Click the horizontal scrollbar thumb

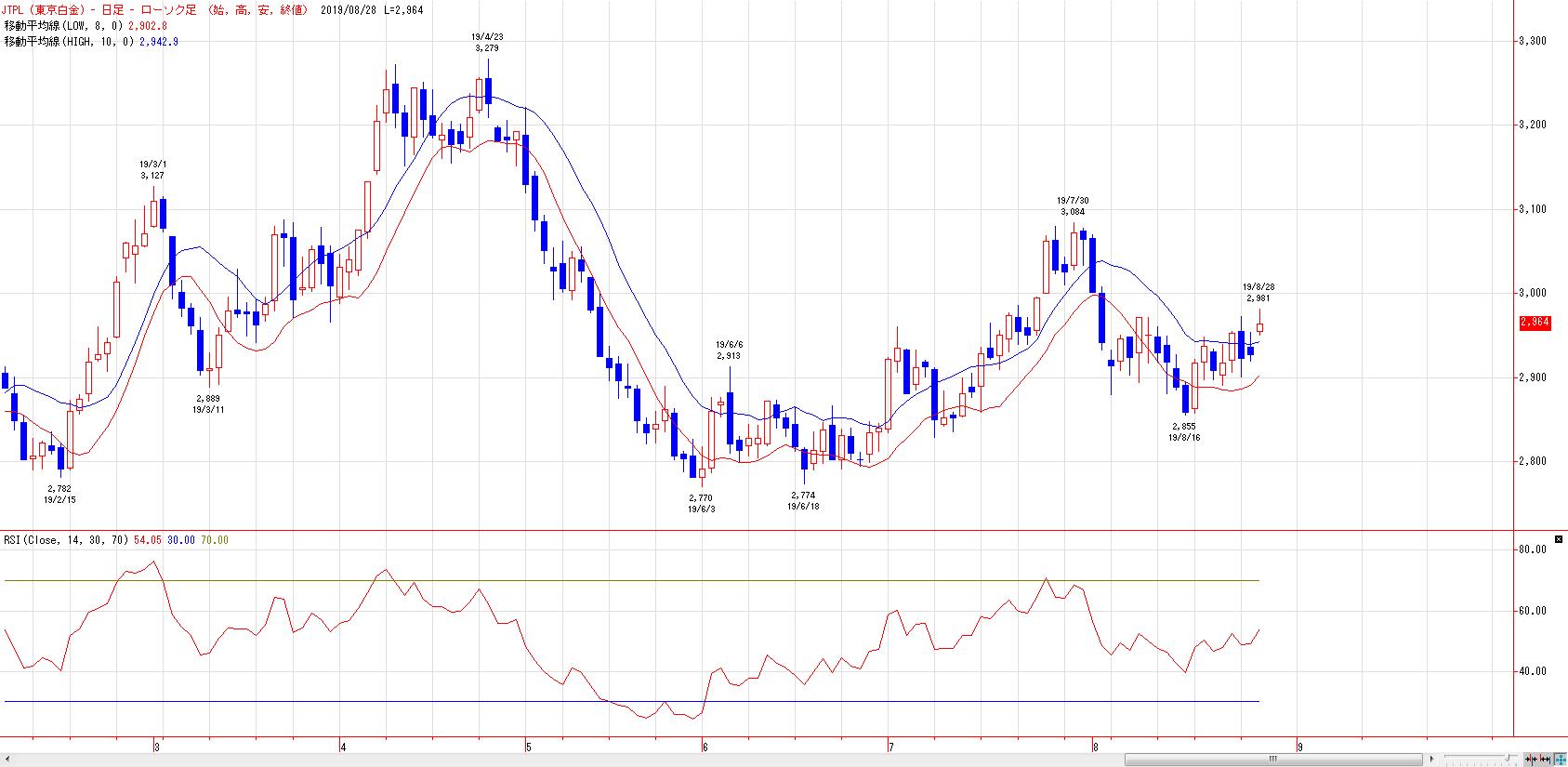[1273, 759]
